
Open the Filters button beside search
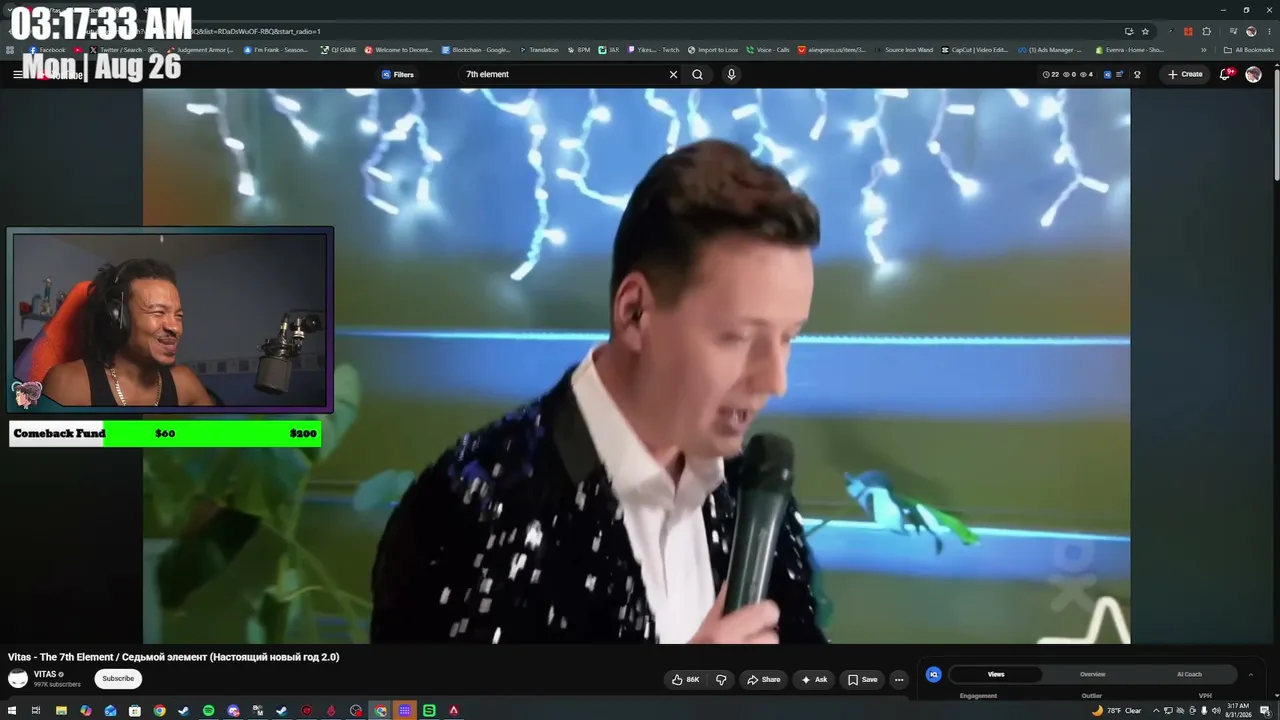pos(397,74)
